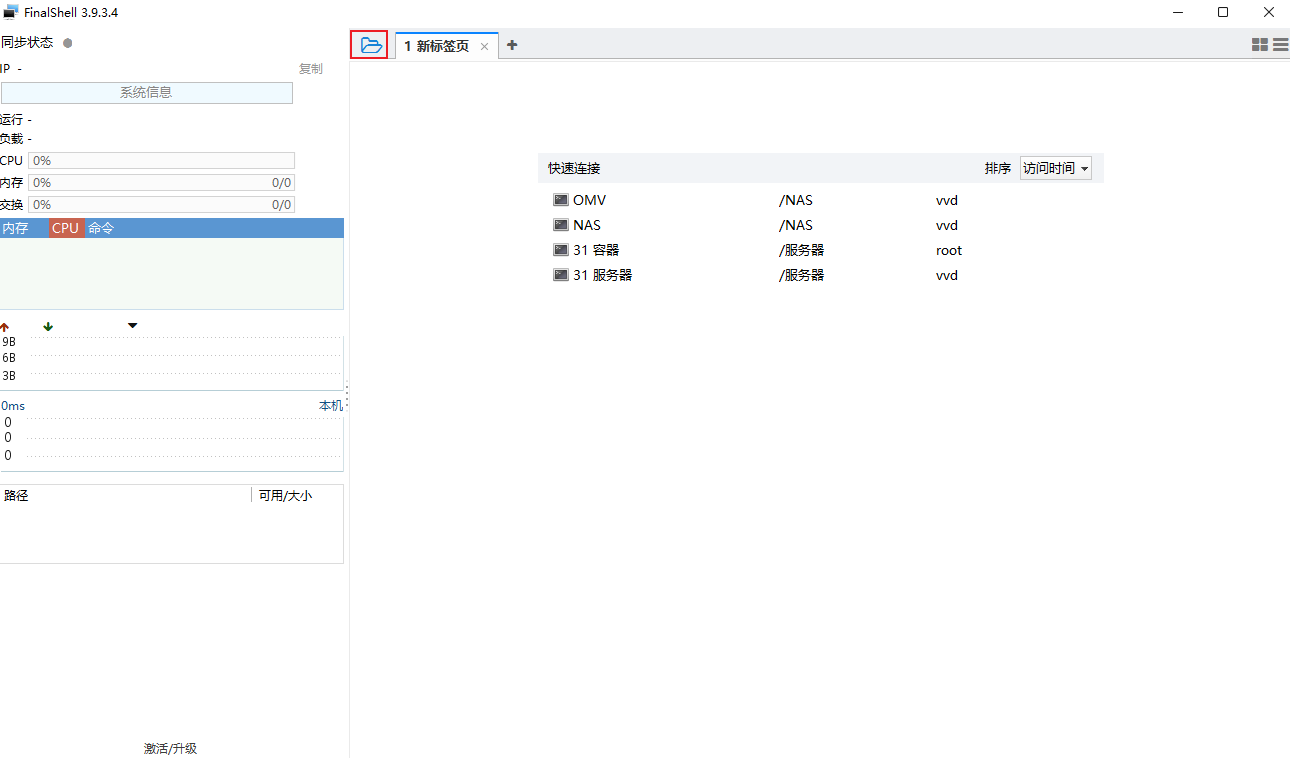This screenshot has height=758, width=1290.
Task: Click the 31 服务器 terminal icon
Action: [x=561, y=275]
